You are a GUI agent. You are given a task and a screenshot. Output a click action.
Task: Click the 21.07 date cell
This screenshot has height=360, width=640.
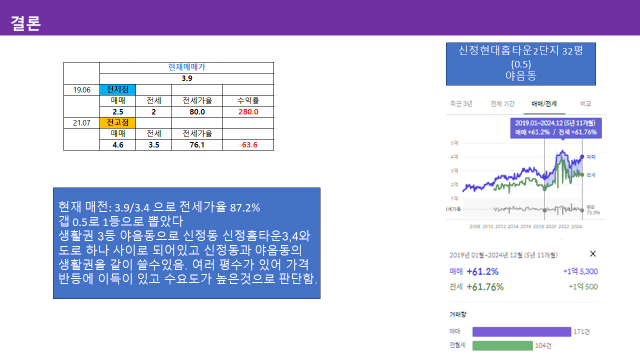tap(82, 123)
